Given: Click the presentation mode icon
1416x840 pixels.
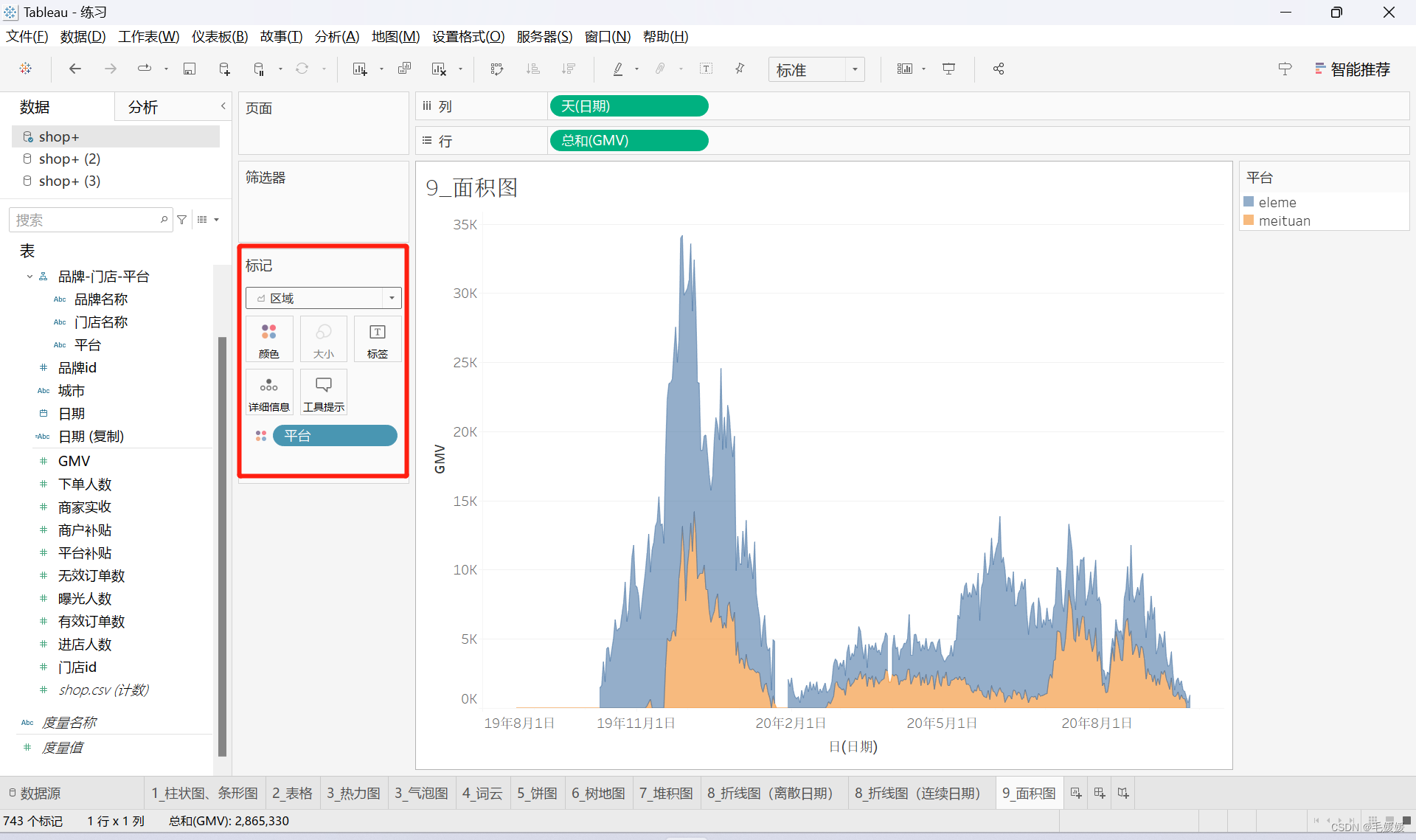Looking at the screenshot, I should pos(949,69).
